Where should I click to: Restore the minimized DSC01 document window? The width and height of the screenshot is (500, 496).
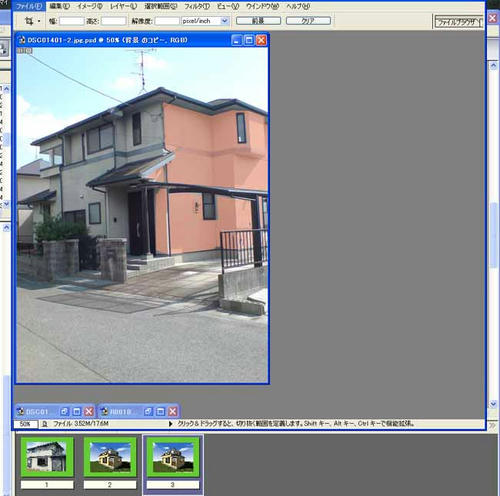tap(64, 412)
